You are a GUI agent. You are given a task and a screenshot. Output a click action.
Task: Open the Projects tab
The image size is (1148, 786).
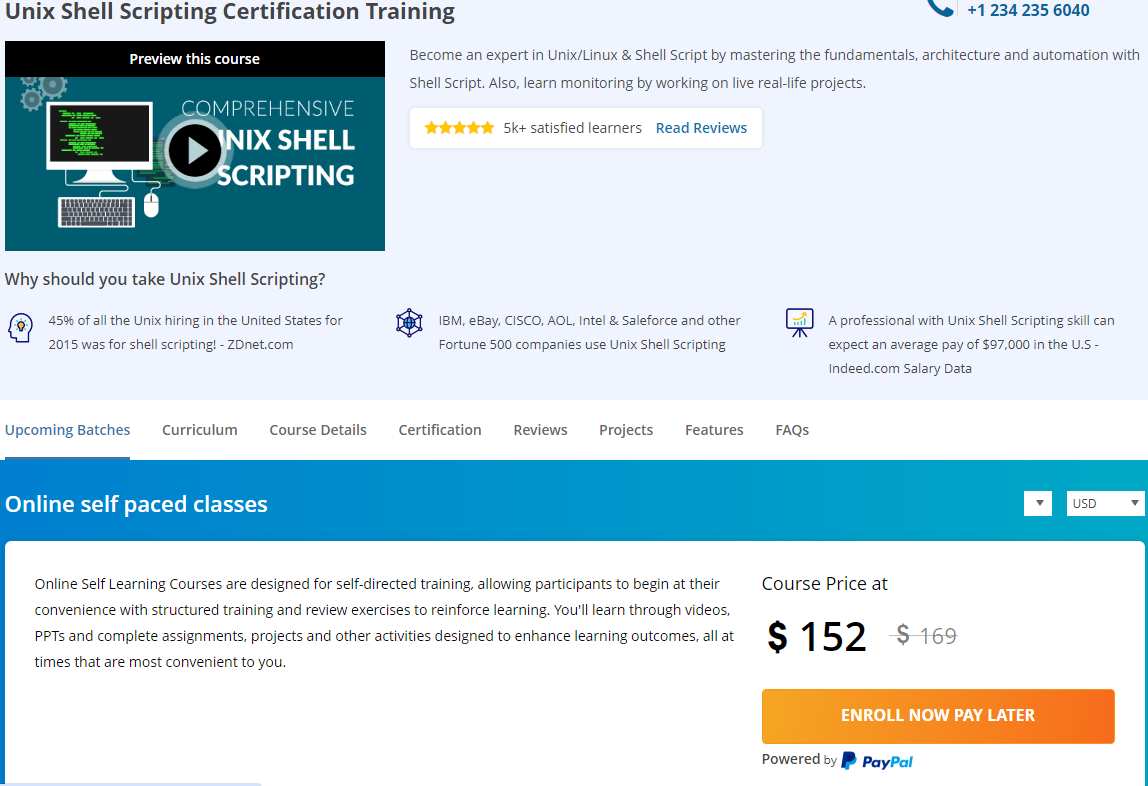[x=626, y=430]
